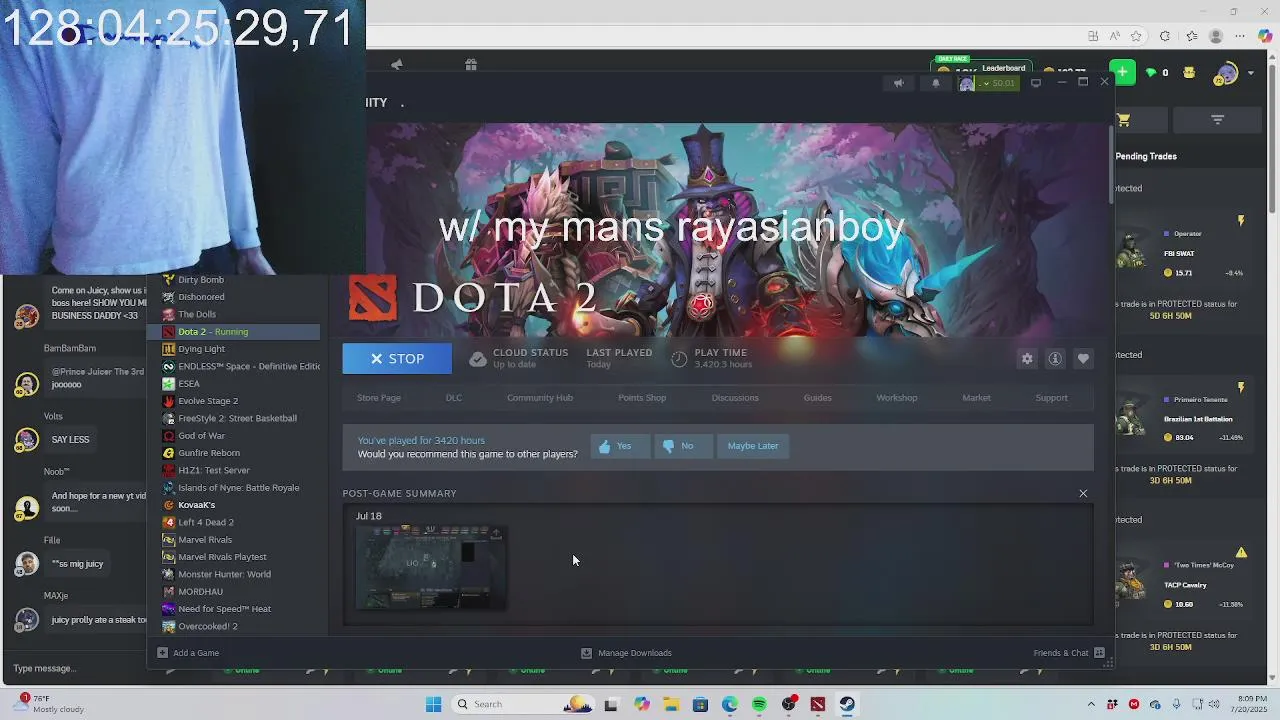Open the Workshop tab
The width and height of the screenshot is (1280, 720).
pos(897,398)
